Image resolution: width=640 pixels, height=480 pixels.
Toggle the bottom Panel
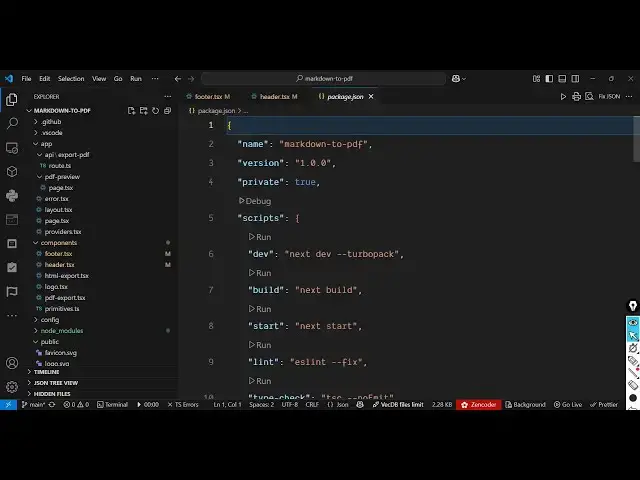click(562, 79)
